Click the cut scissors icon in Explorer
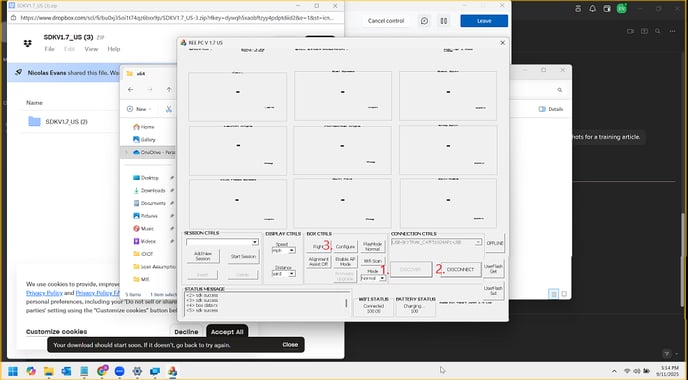 tap(168, 109)
